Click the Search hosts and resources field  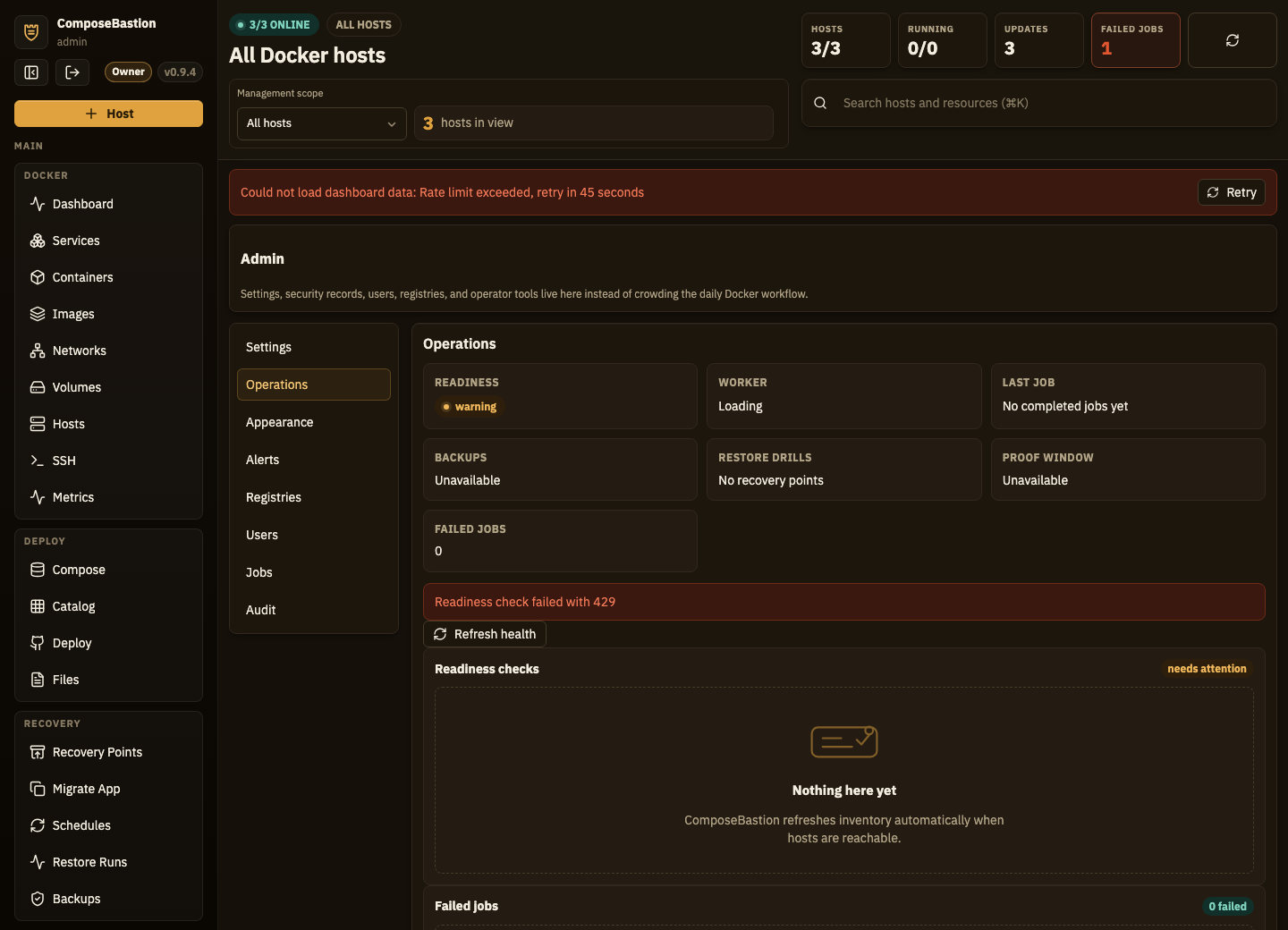[x=1039, y=103]
